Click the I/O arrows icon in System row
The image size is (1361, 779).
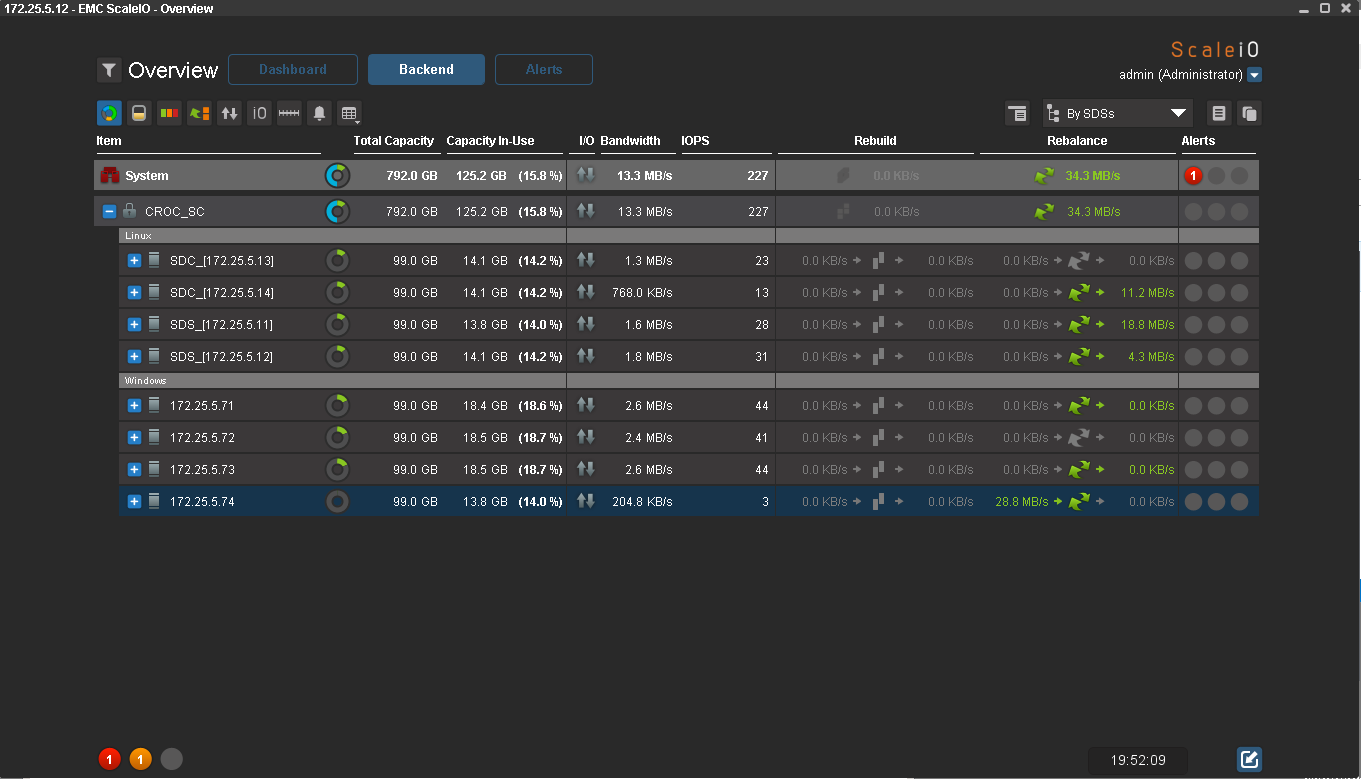tap(586, 175)
